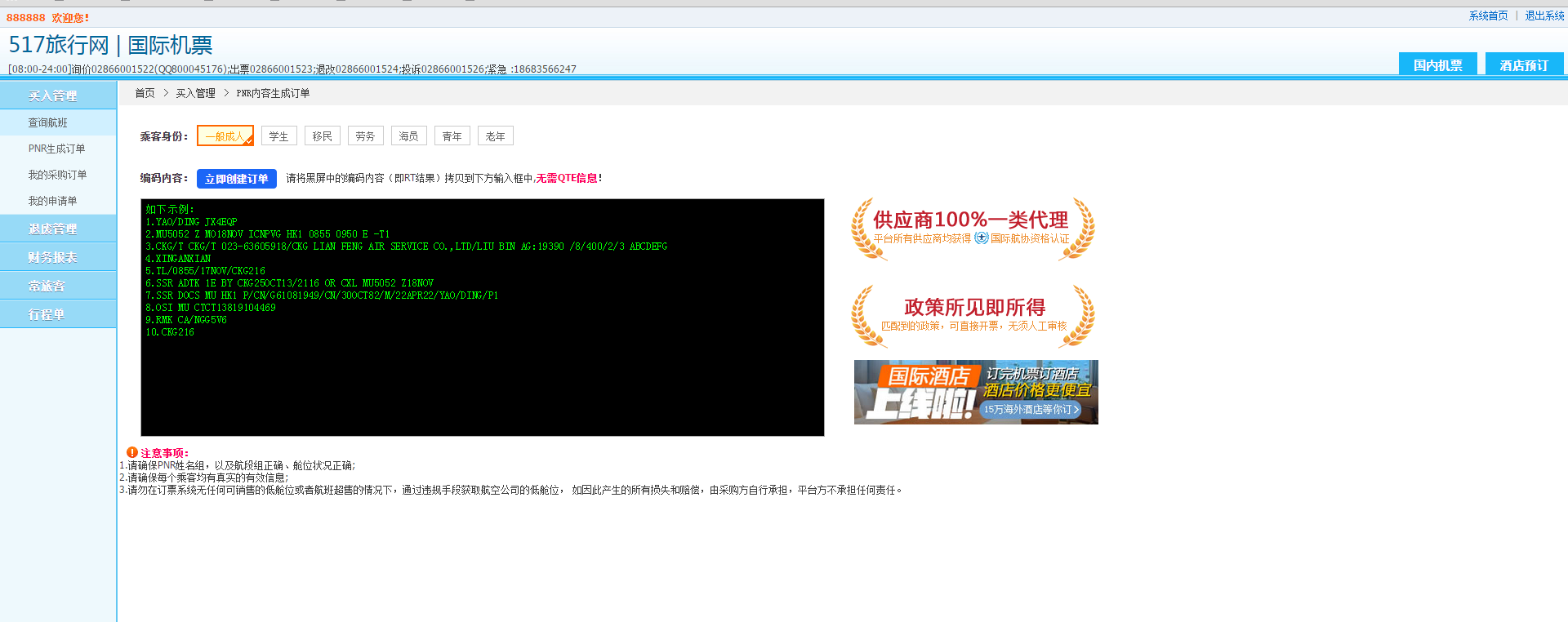Click the orange 注意事项 warning icon
Image resolution: width=1568 pixels, height=622 pixels.
pos(132,452)
